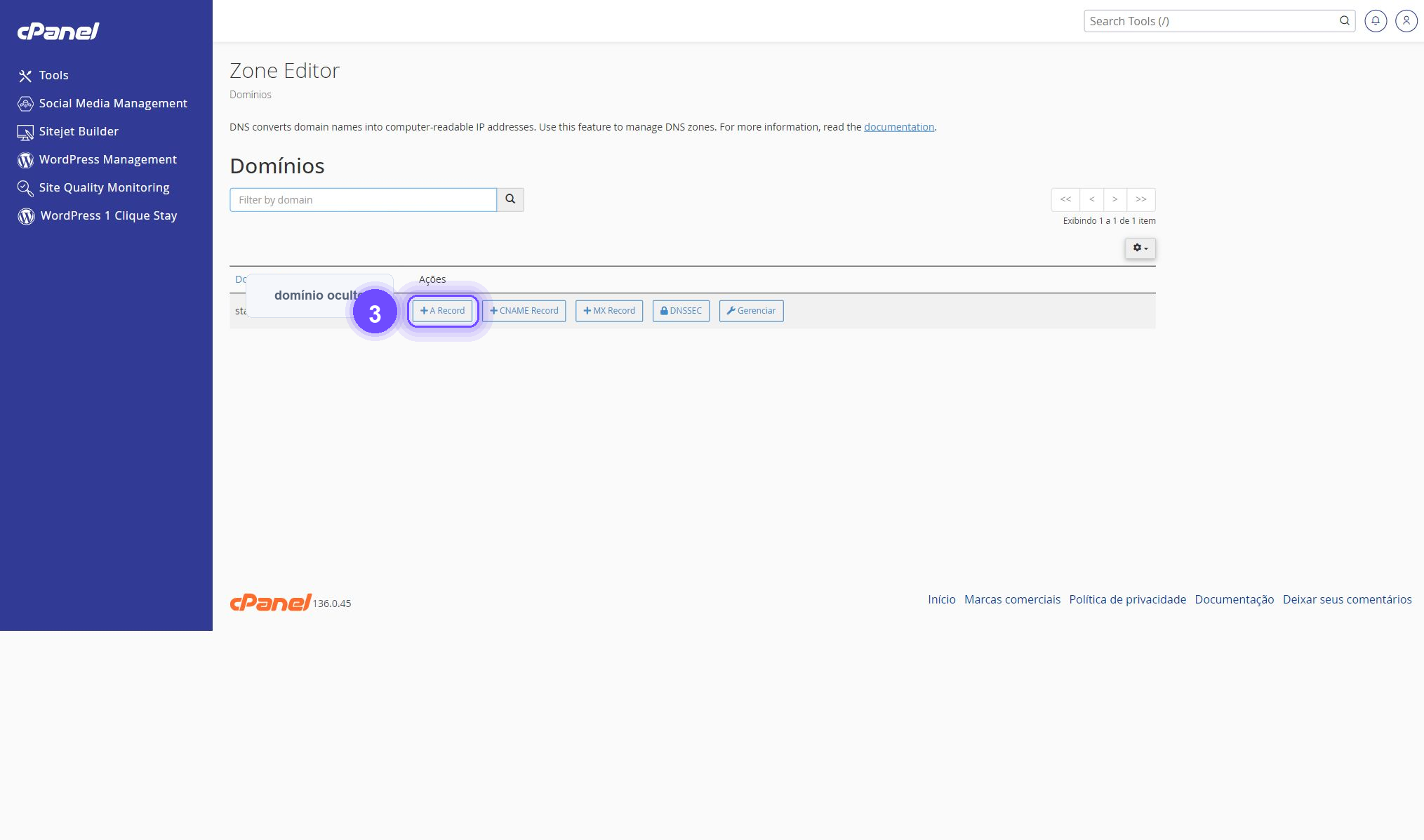This screenshot has width=1424, height=840.
Task: Open Sitejet Builder in sidebar
Action: click(68, 132)
